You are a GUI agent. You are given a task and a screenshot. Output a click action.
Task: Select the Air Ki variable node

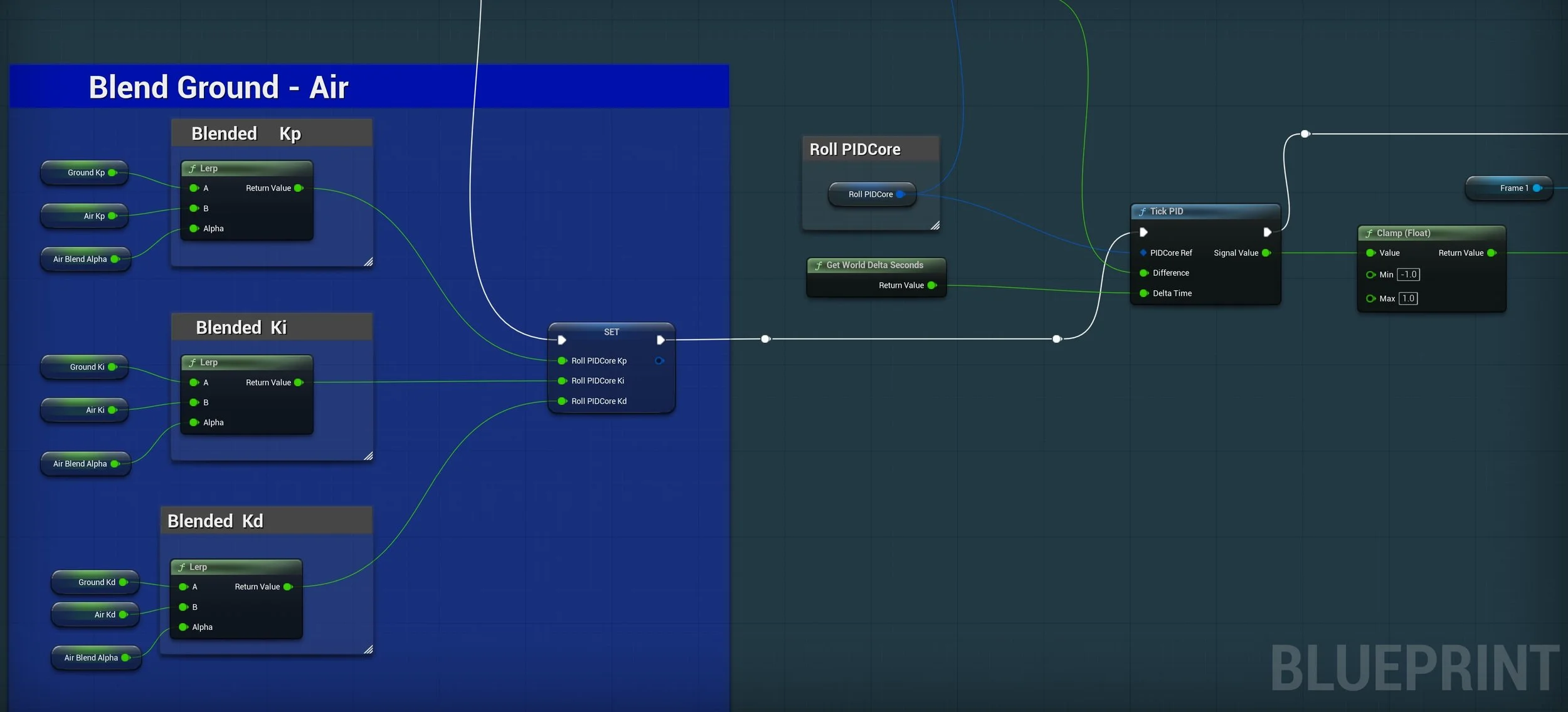pos(85,410)
